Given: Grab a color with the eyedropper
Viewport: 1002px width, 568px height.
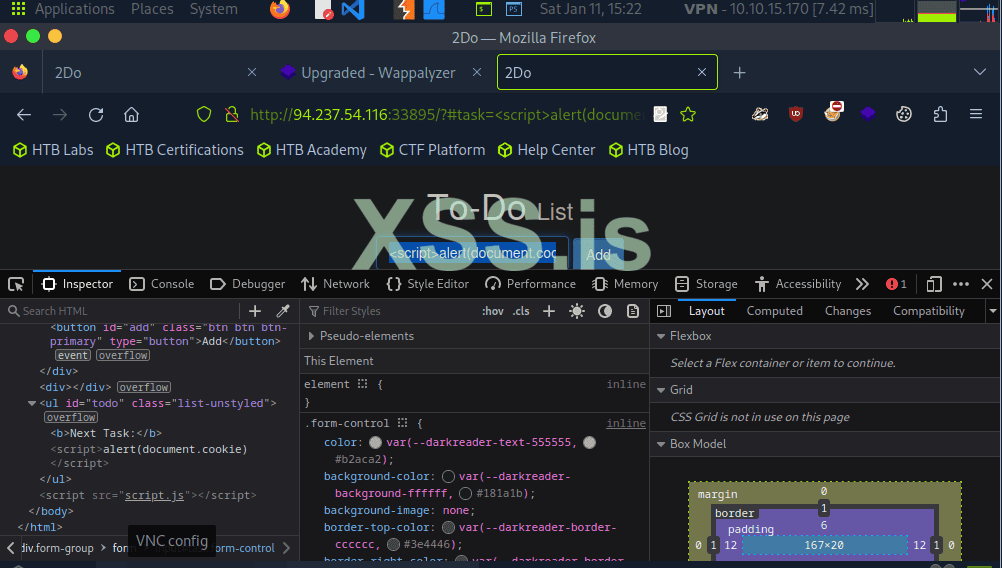Looking at the screenshot, I should tap(283, 311).
